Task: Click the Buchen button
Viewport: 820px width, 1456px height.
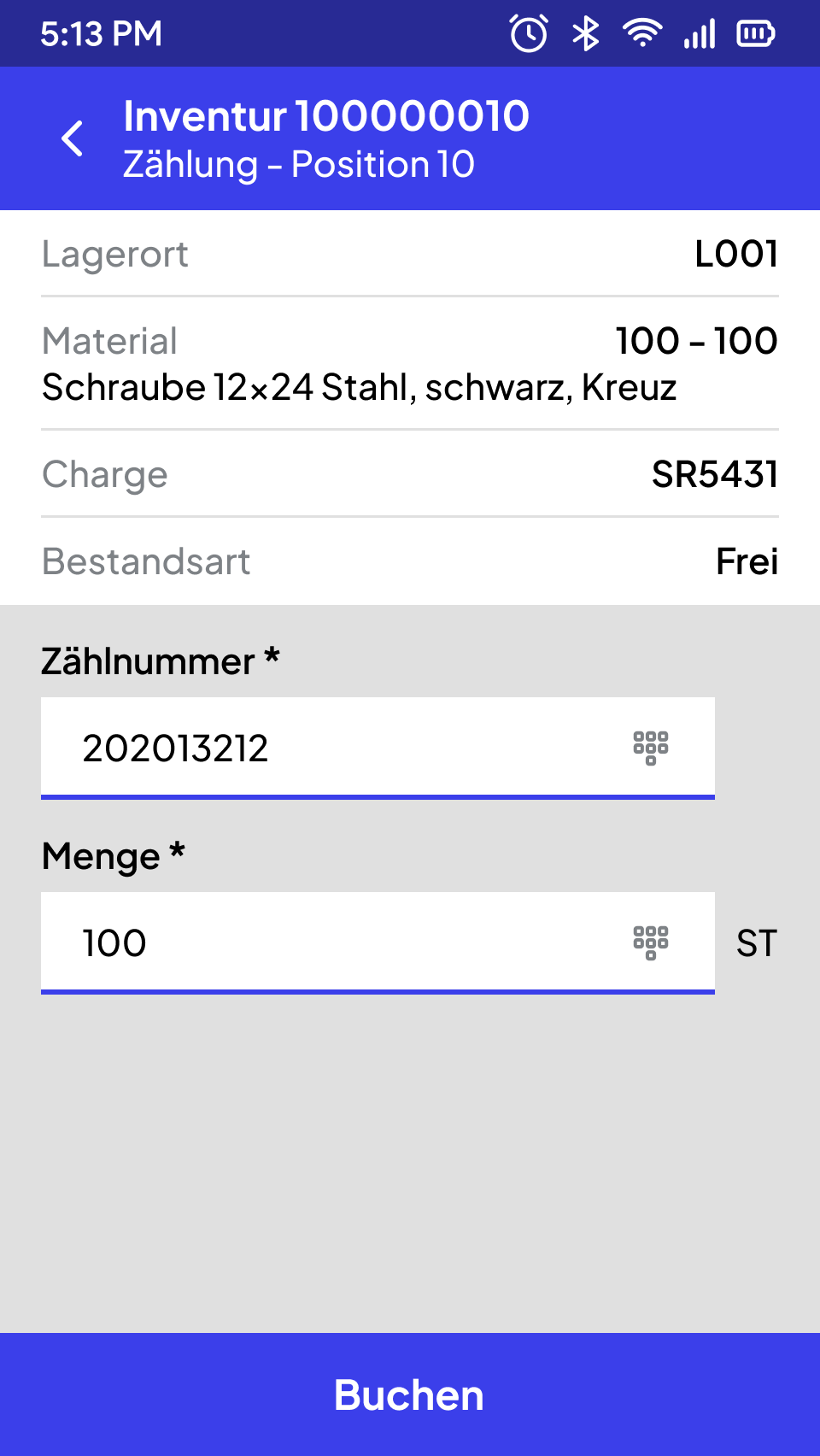Action: 410,1394
